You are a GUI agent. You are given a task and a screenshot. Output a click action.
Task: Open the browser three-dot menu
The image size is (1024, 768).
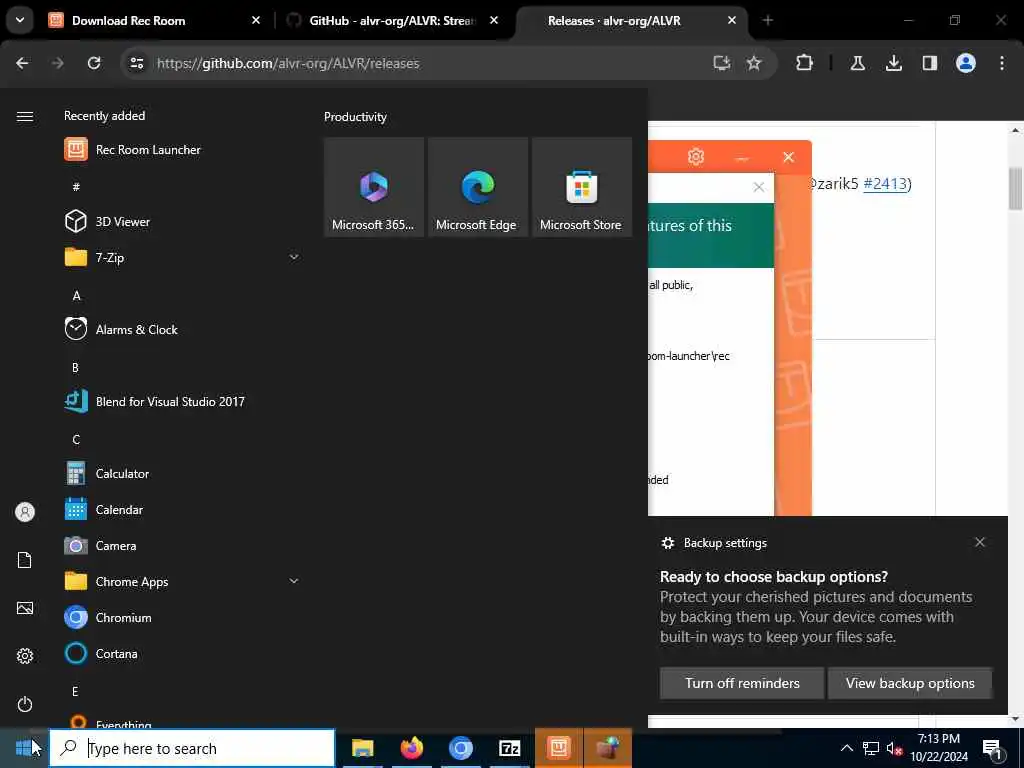[1002, 63]
